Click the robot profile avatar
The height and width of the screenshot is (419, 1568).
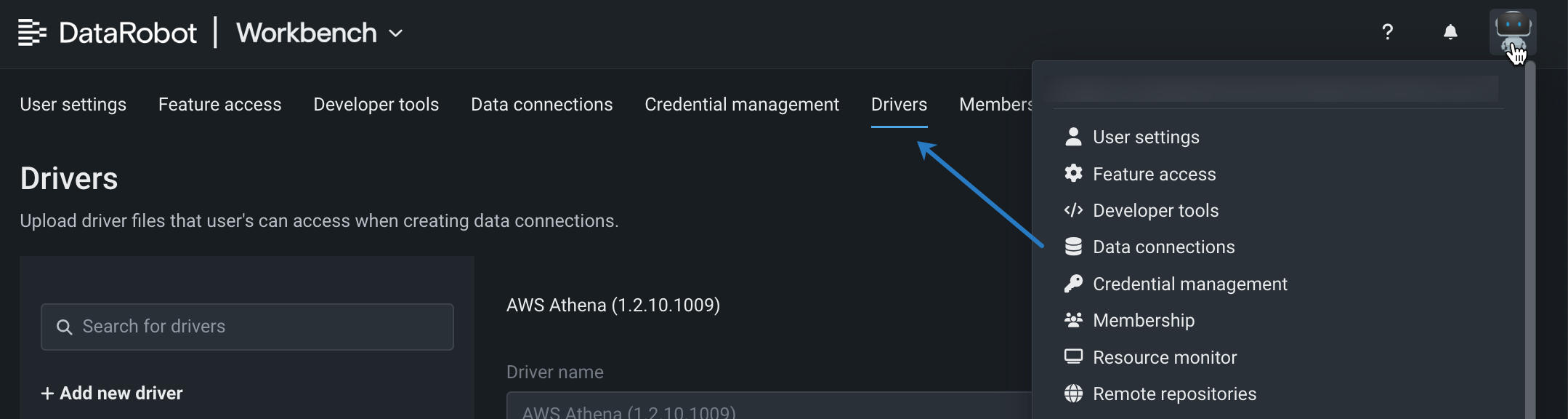click(x=1513, y=32)
